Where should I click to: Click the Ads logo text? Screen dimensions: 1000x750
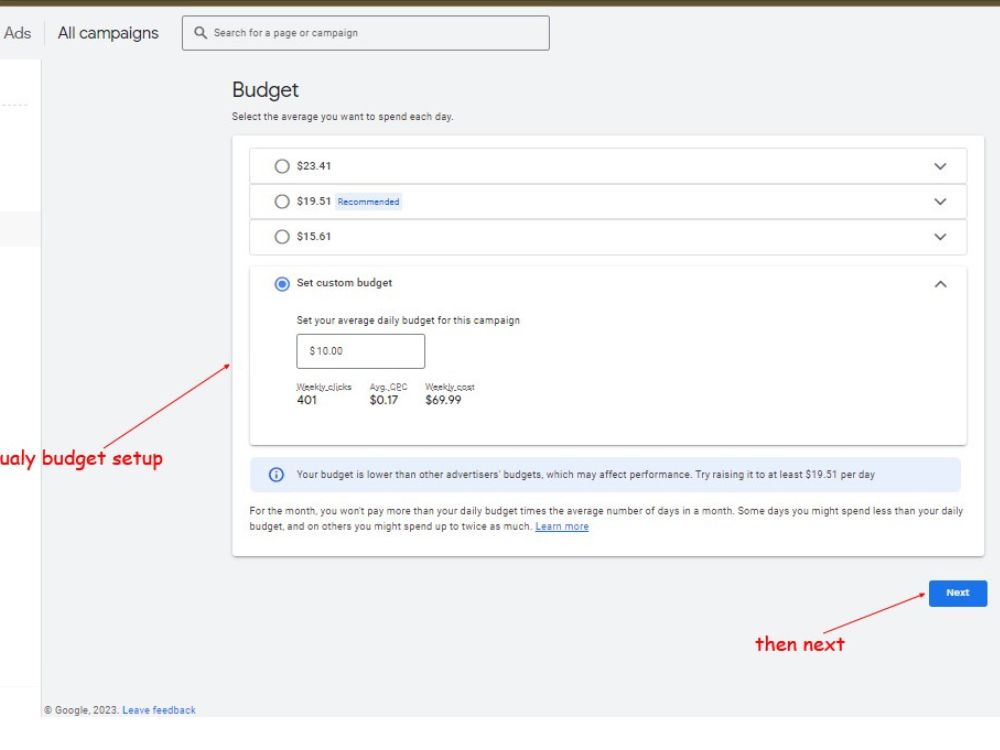point(17,33)
